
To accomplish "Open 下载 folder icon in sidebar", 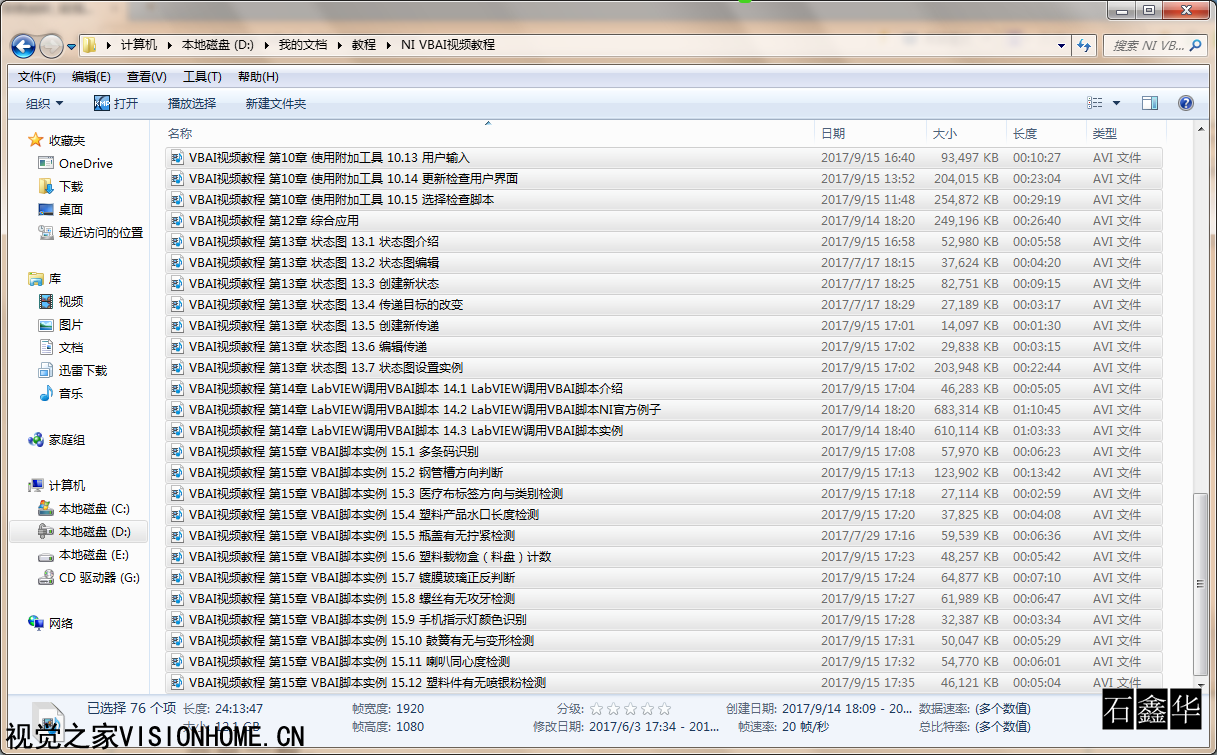I will pos(46,186).
